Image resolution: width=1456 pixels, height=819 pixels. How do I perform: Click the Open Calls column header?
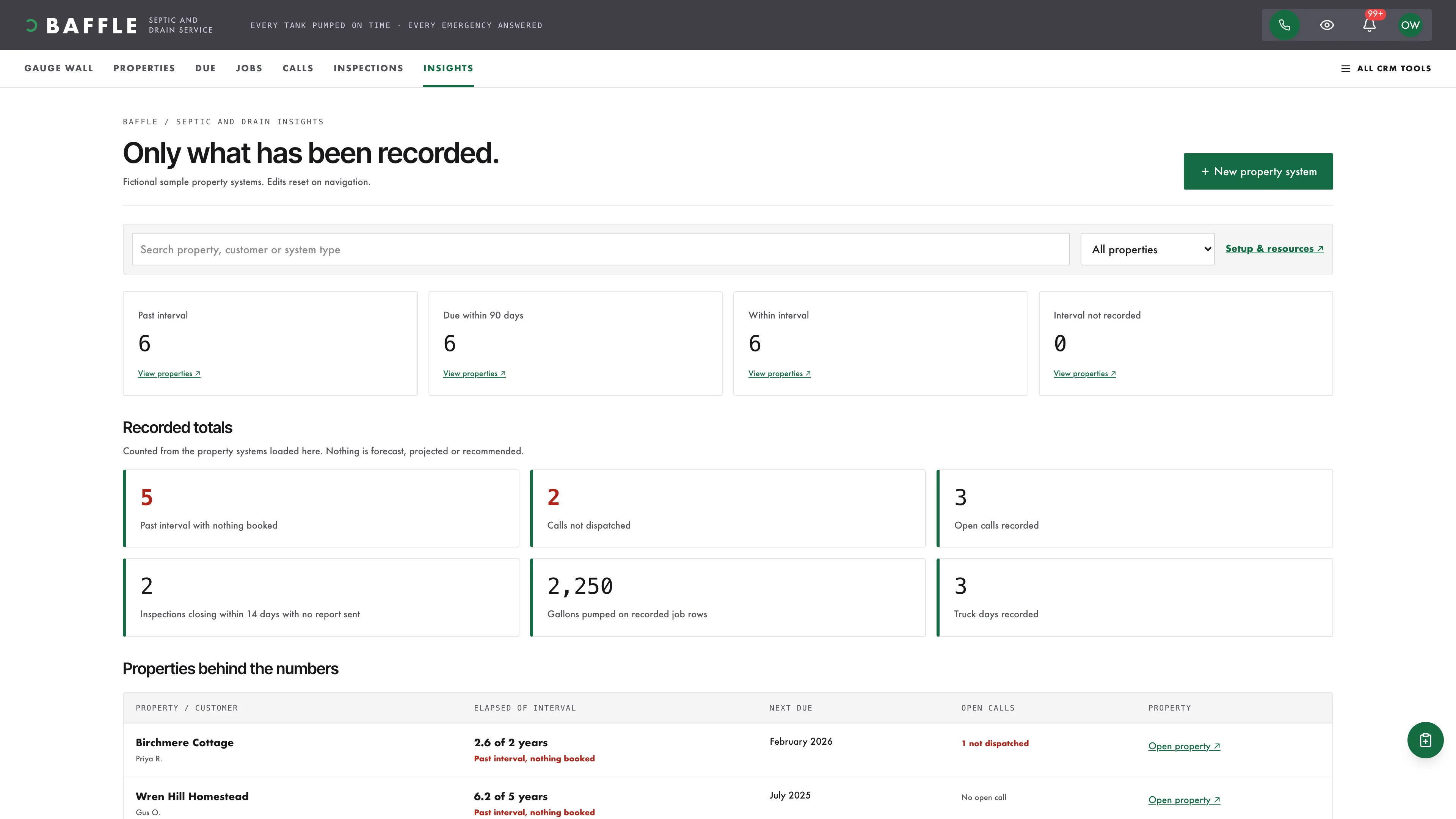tap(987, 708)
